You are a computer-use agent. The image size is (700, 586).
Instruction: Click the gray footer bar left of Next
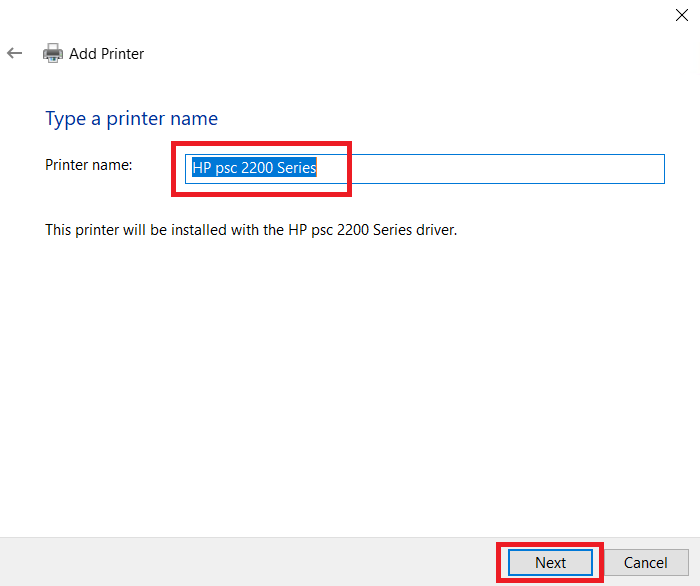click(x=250, y=562)
